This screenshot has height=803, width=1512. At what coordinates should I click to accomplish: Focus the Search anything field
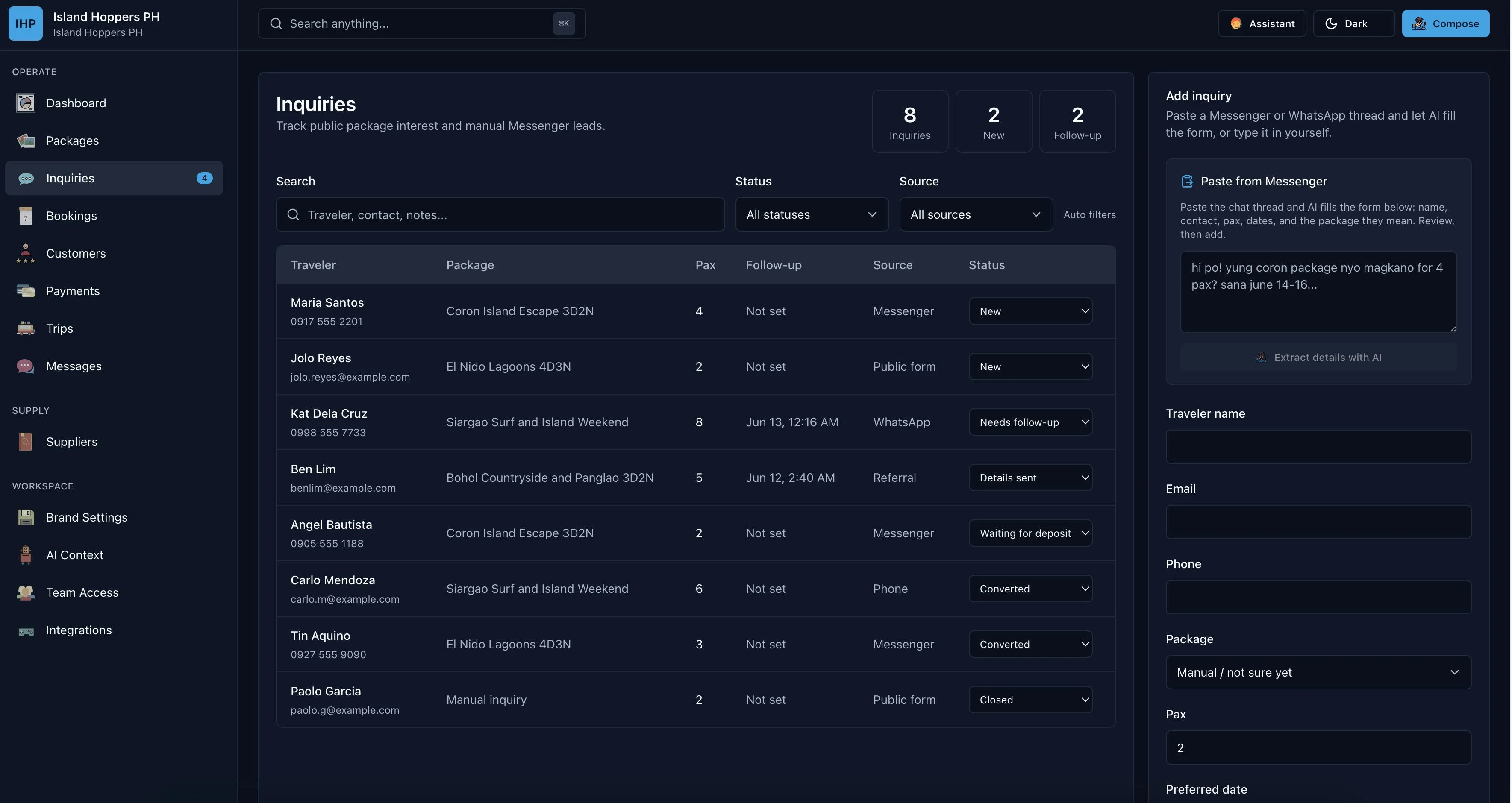click(421, 23)
